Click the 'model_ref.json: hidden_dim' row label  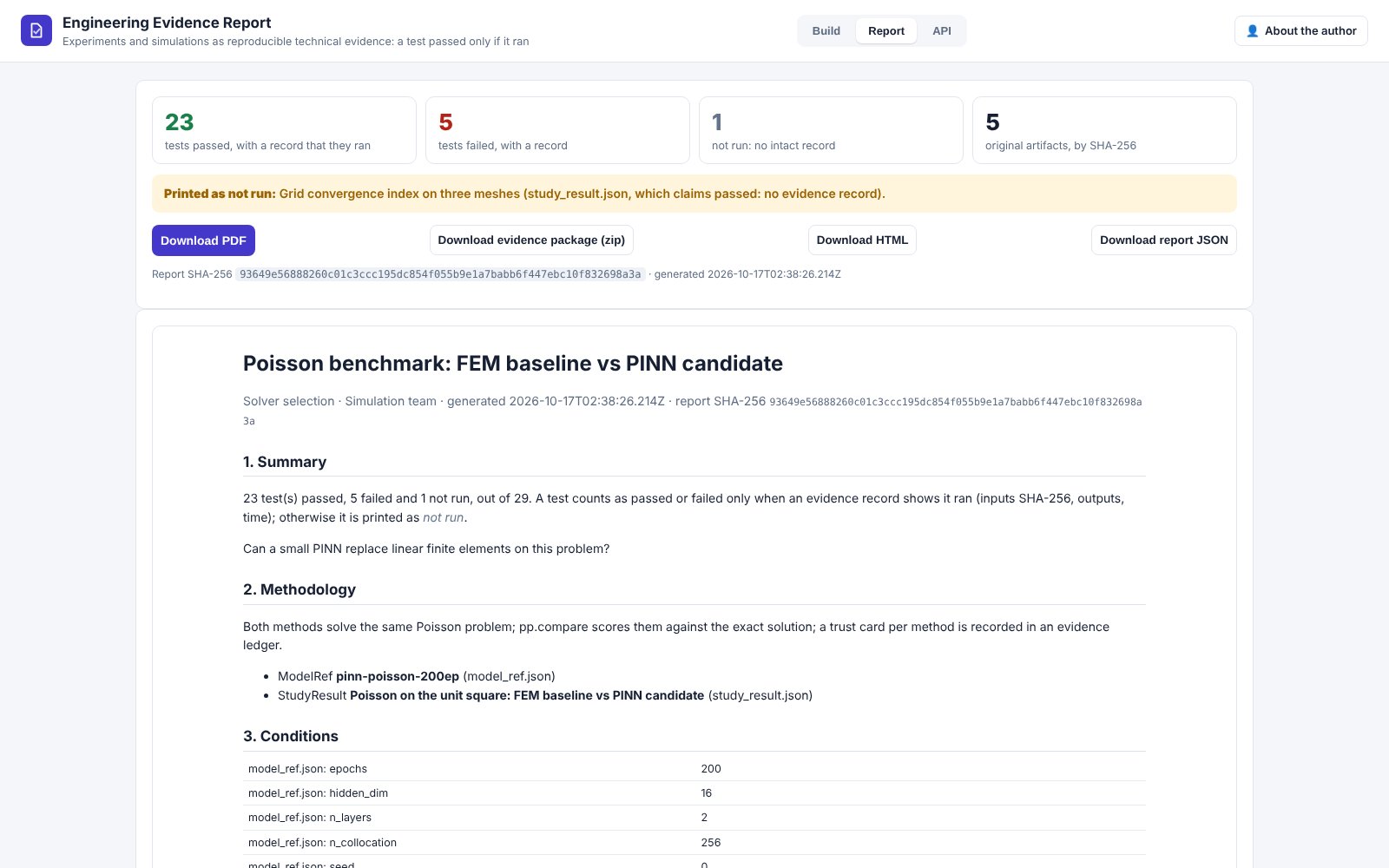point(318,793)
